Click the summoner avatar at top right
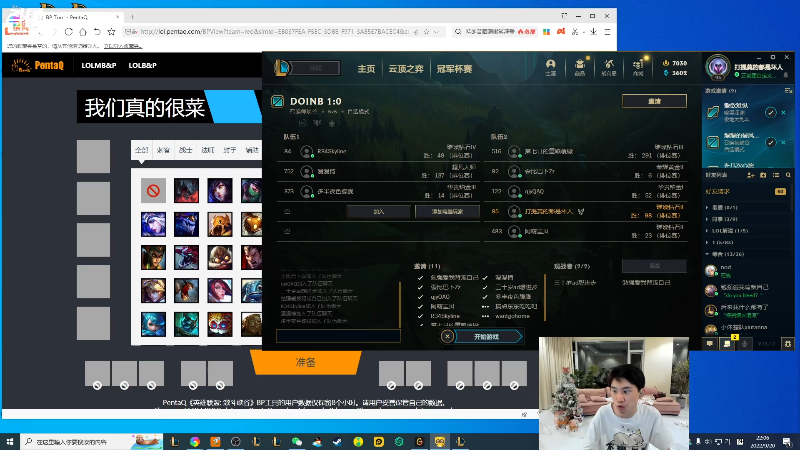 (718, 67)
